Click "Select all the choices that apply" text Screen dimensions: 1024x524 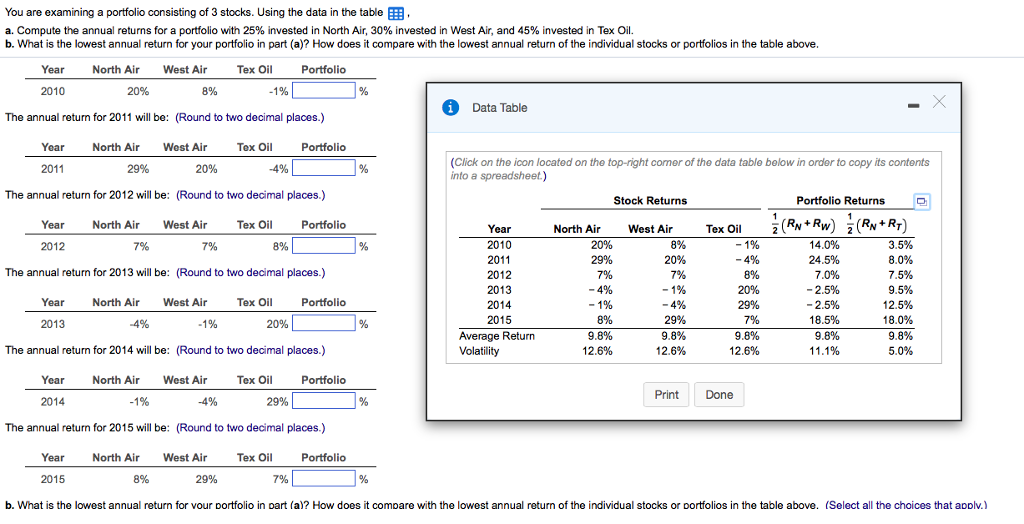(905, 505)
